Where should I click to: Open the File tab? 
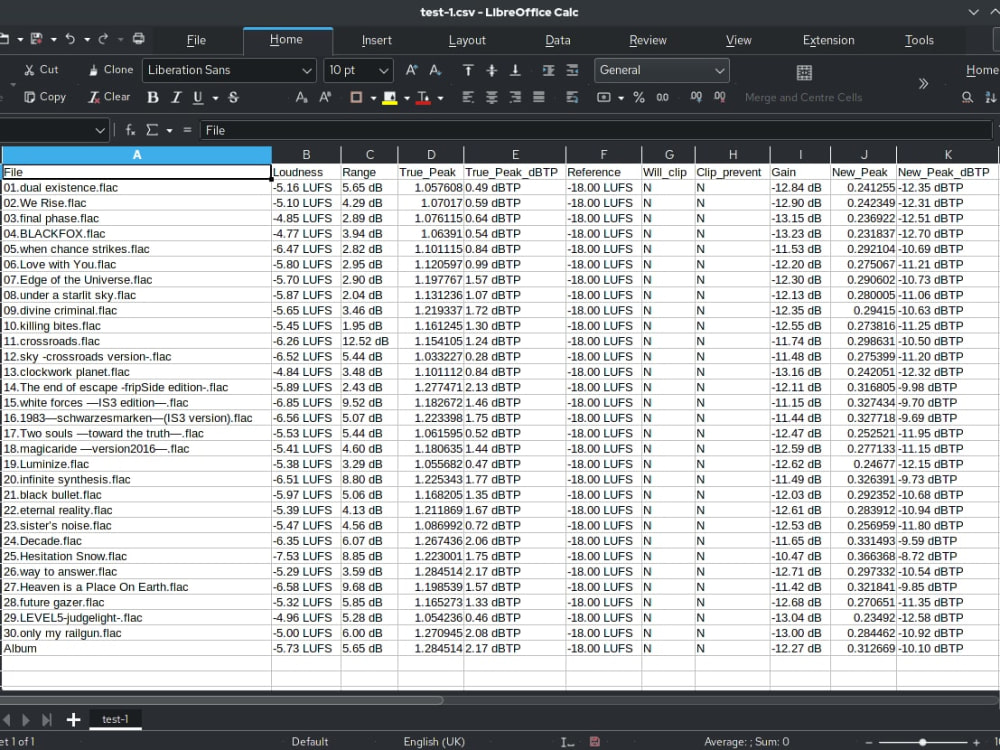pyautogui.click(x=196, y=40)
